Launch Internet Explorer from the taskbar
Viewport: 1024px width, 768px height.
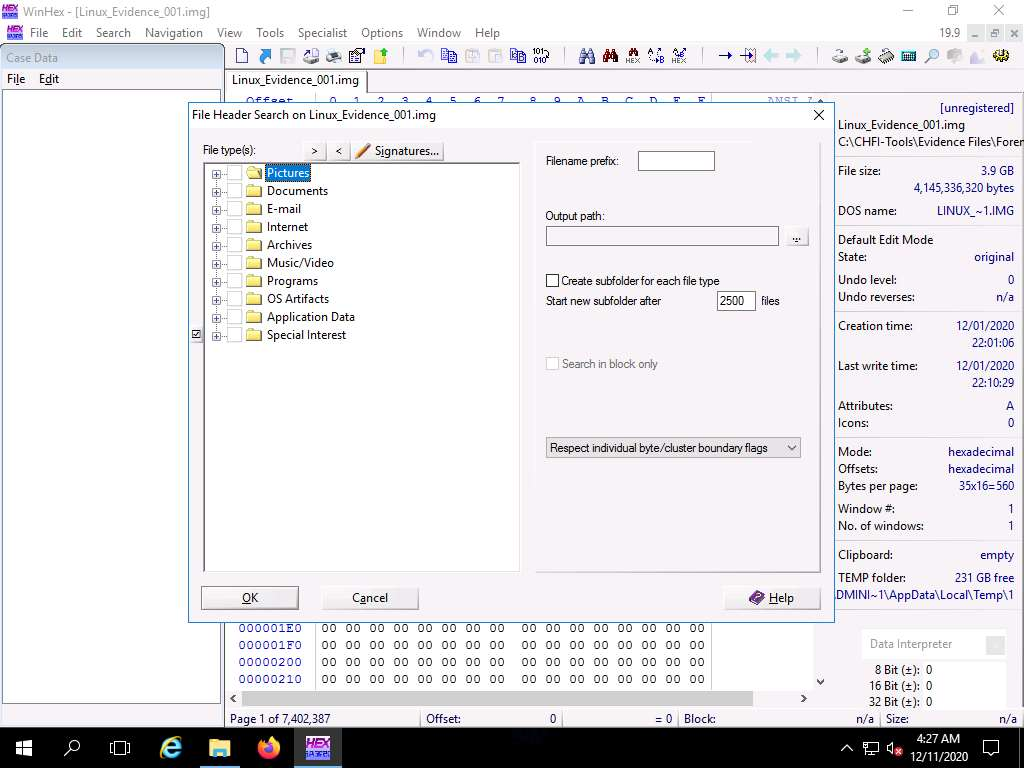[170, 747]
